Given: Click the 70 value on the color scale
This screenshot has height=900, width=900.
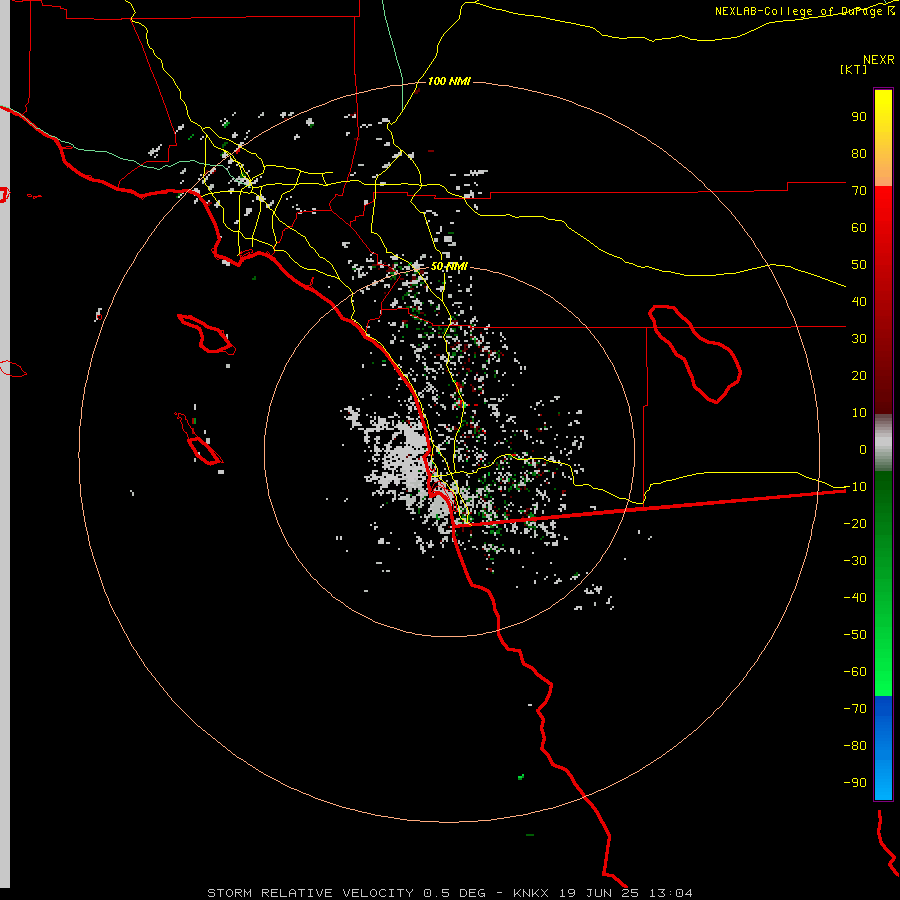Looking at the screenshot, I should tap(859, 191).
